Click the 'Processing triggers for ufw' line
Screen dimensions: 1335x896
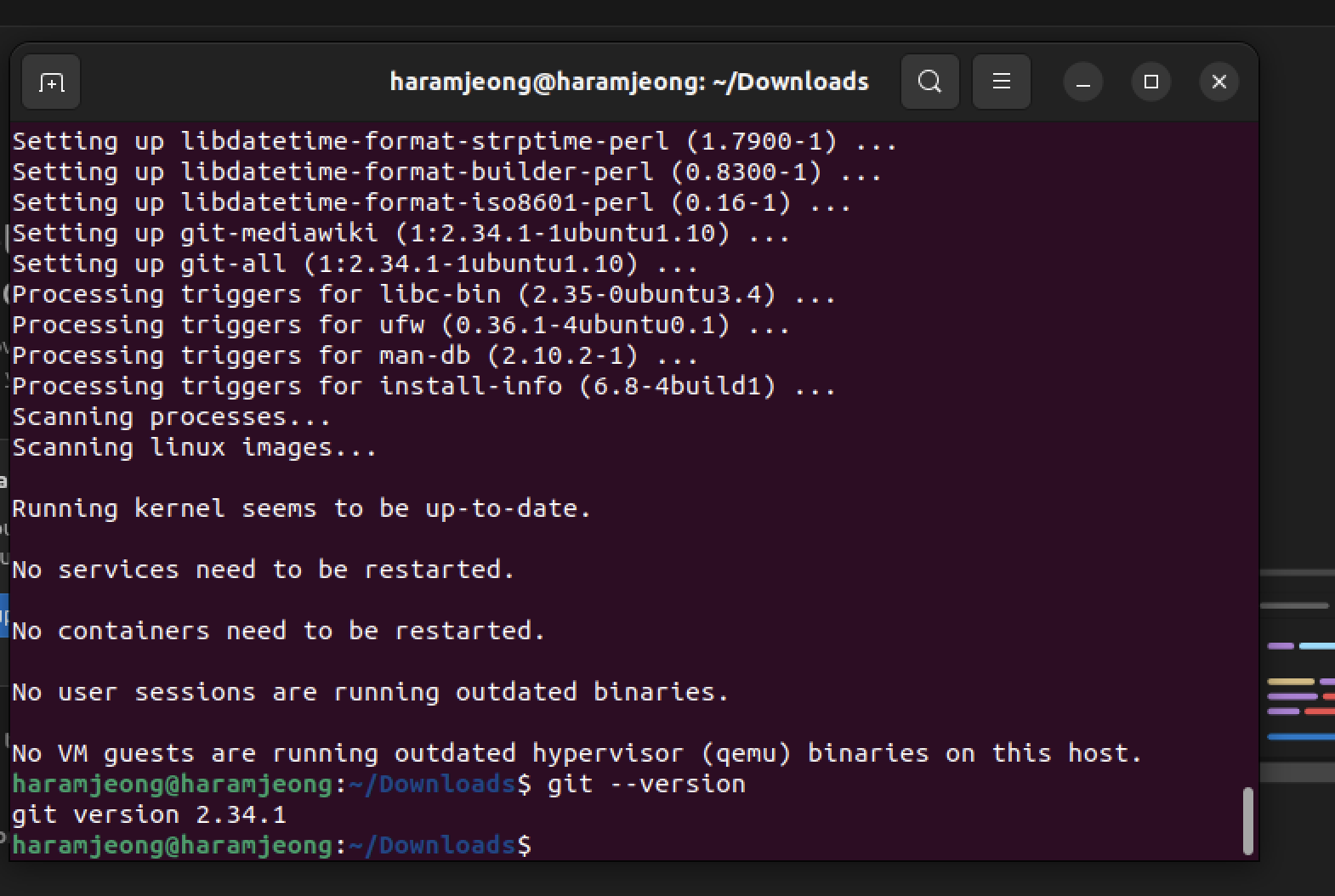400,325
